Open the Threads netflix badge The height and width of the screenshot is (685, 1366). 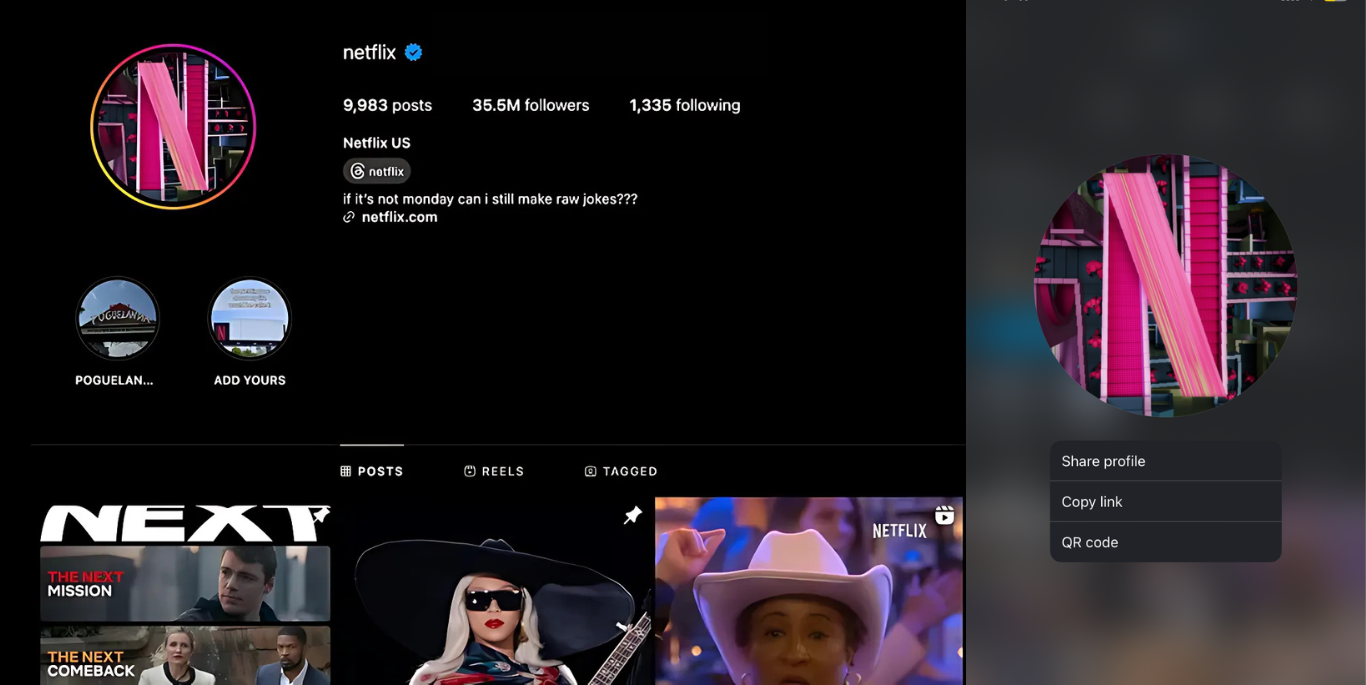[377, 171]
